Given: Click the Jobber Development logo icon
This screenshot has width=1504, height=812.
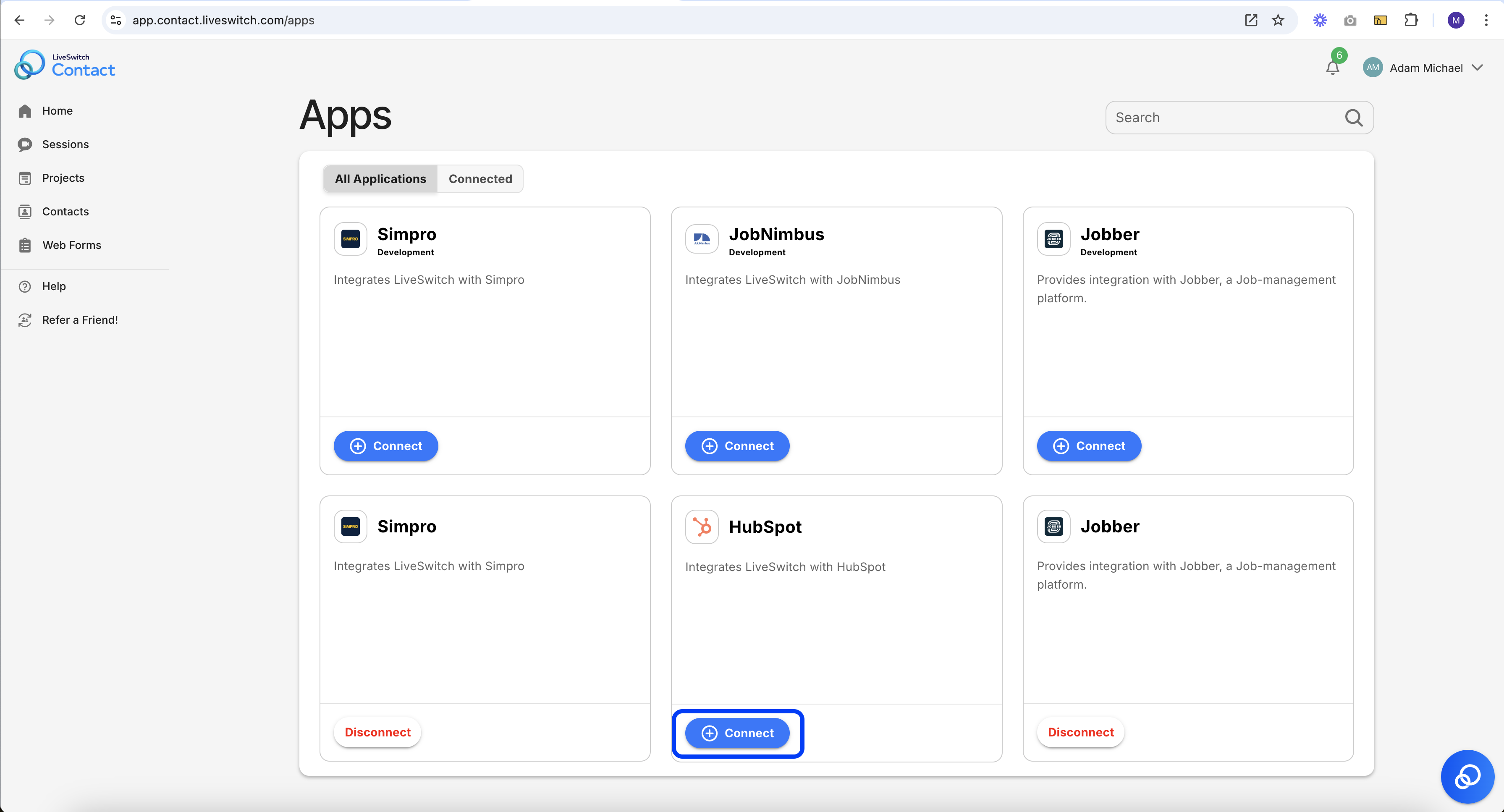Looking at the screenshot, I should (x=1053, y=239).
